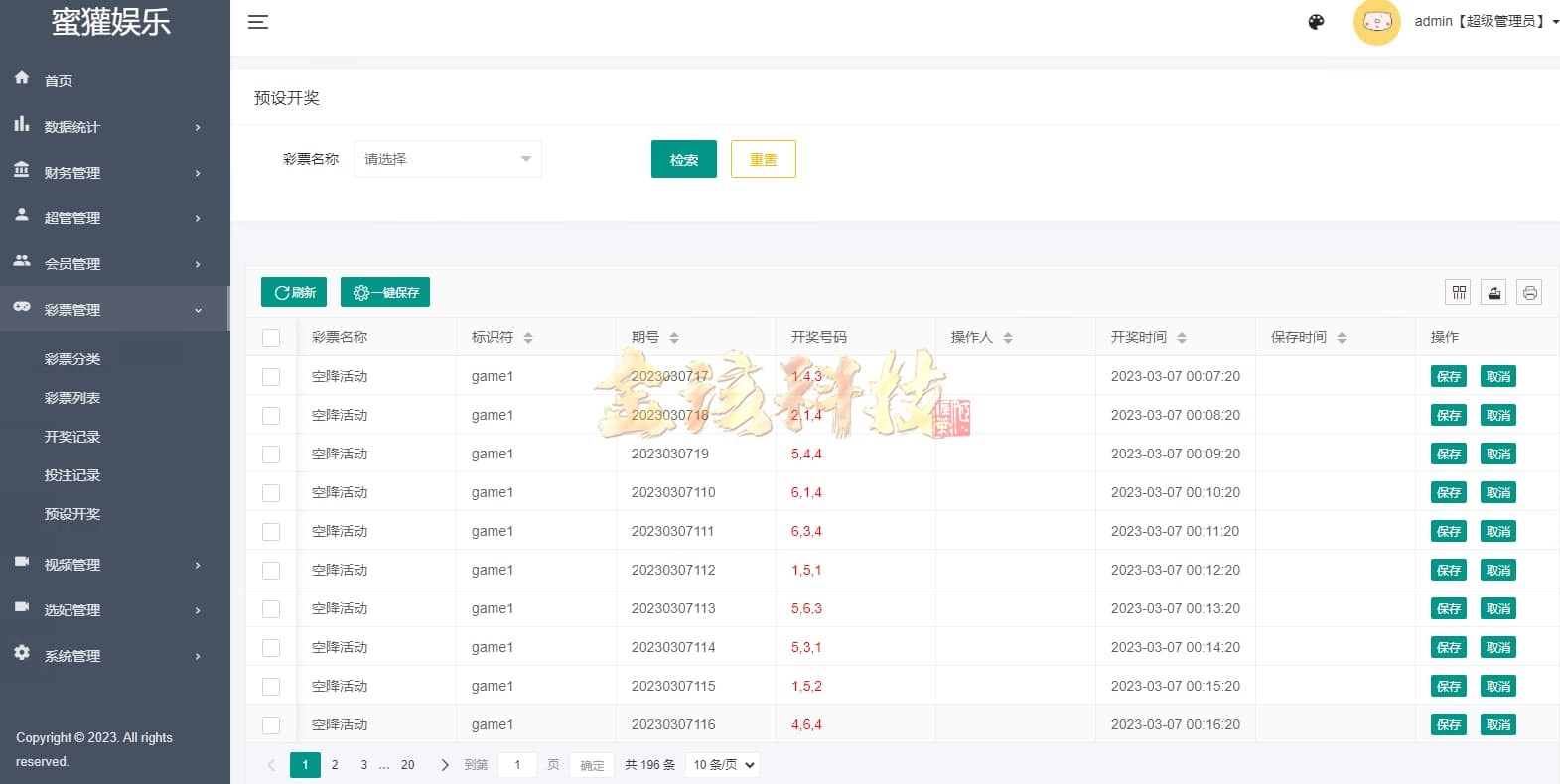Sort by 开奖时间 column arrows

(1182, 338)
